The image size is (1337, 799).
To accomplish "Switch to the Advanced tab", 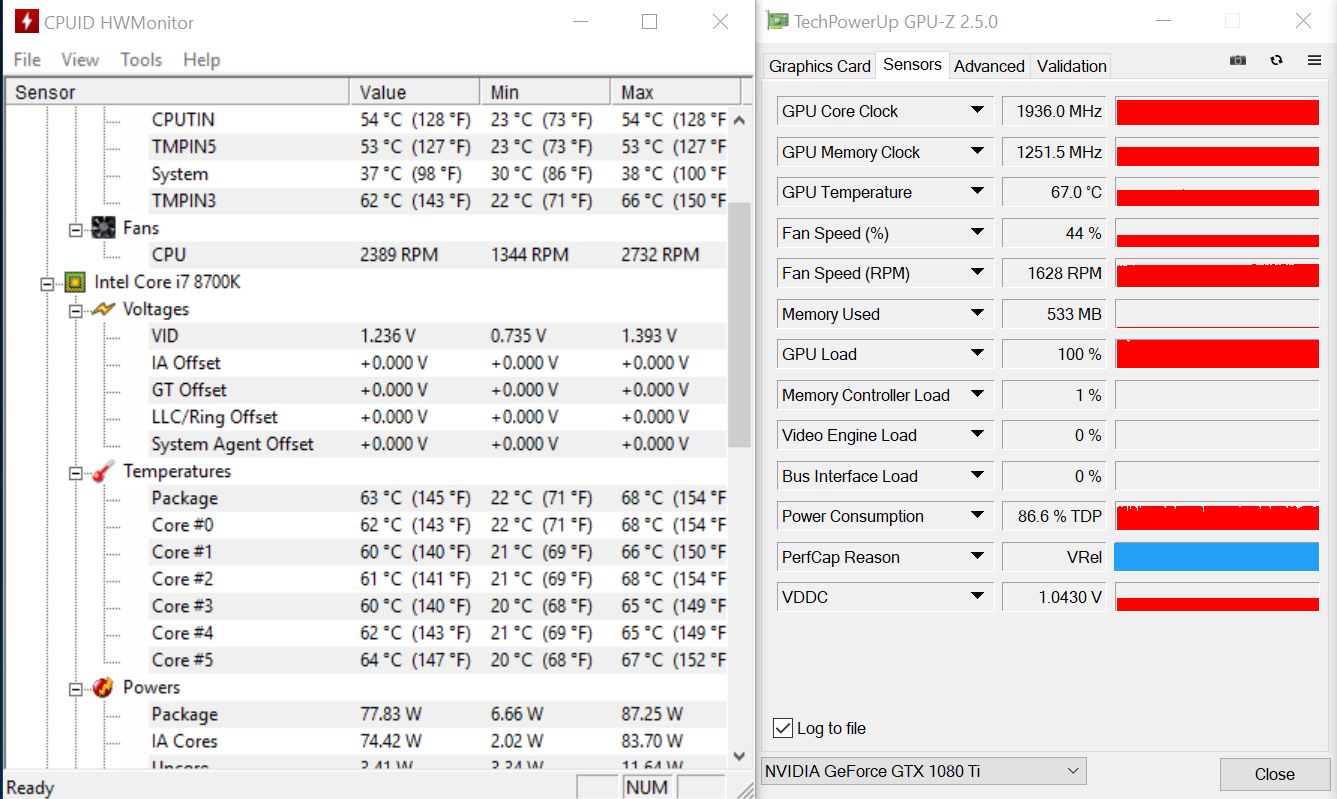I will (x=989, y=66).
